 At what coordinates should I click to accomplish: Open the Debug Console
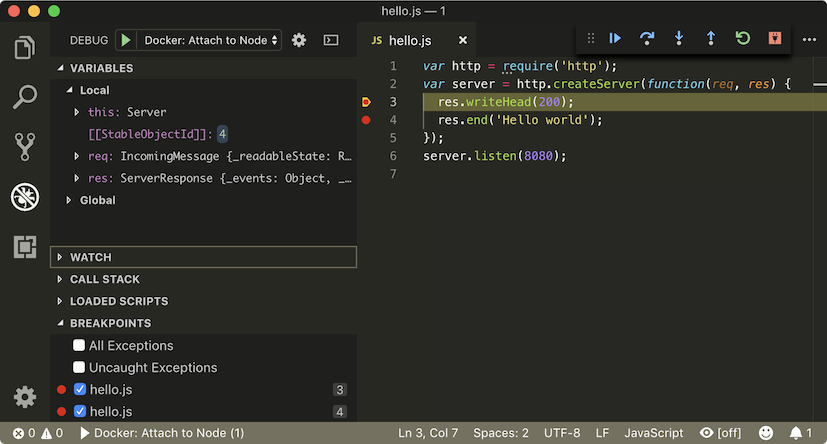(331, 40)
